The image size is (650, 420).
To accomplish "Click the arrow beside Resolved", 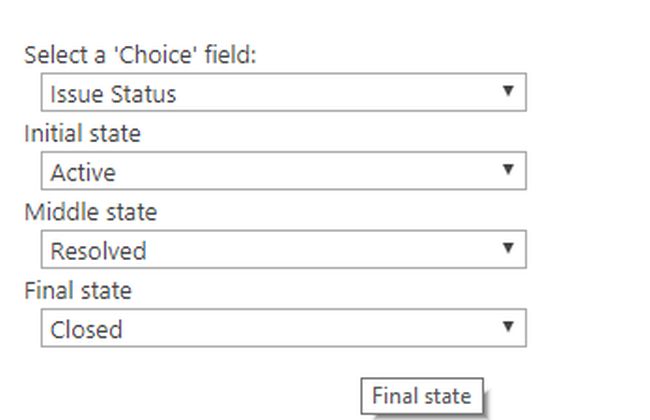I will pos(508,248).
